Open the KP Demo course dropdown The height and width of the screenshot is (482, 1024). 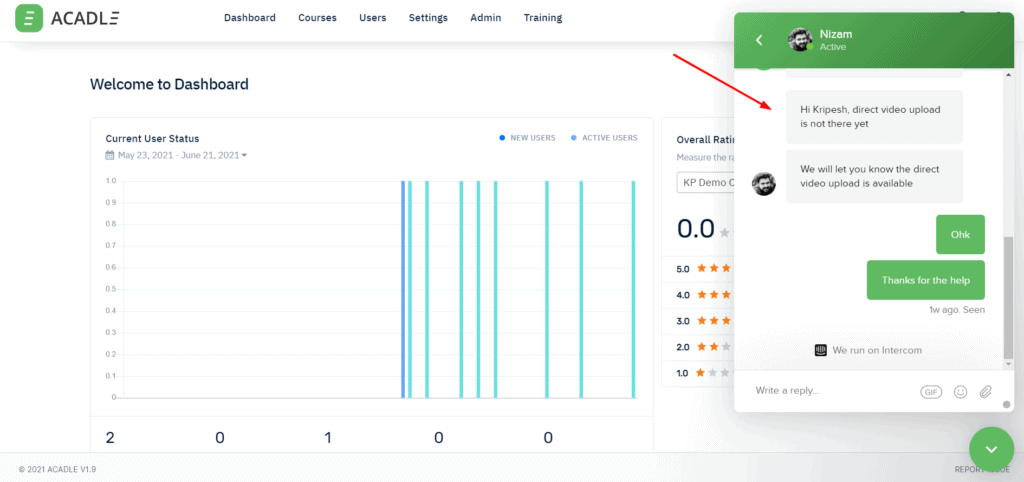[706, 183]
